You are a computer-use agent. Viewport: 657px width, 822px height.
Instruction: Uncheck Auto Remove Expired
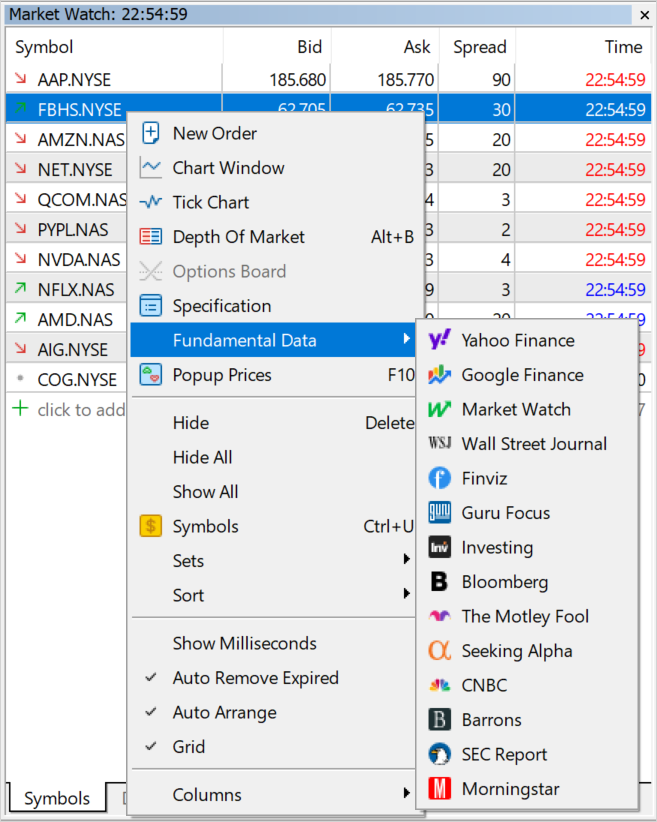click(x=255, y=678)
